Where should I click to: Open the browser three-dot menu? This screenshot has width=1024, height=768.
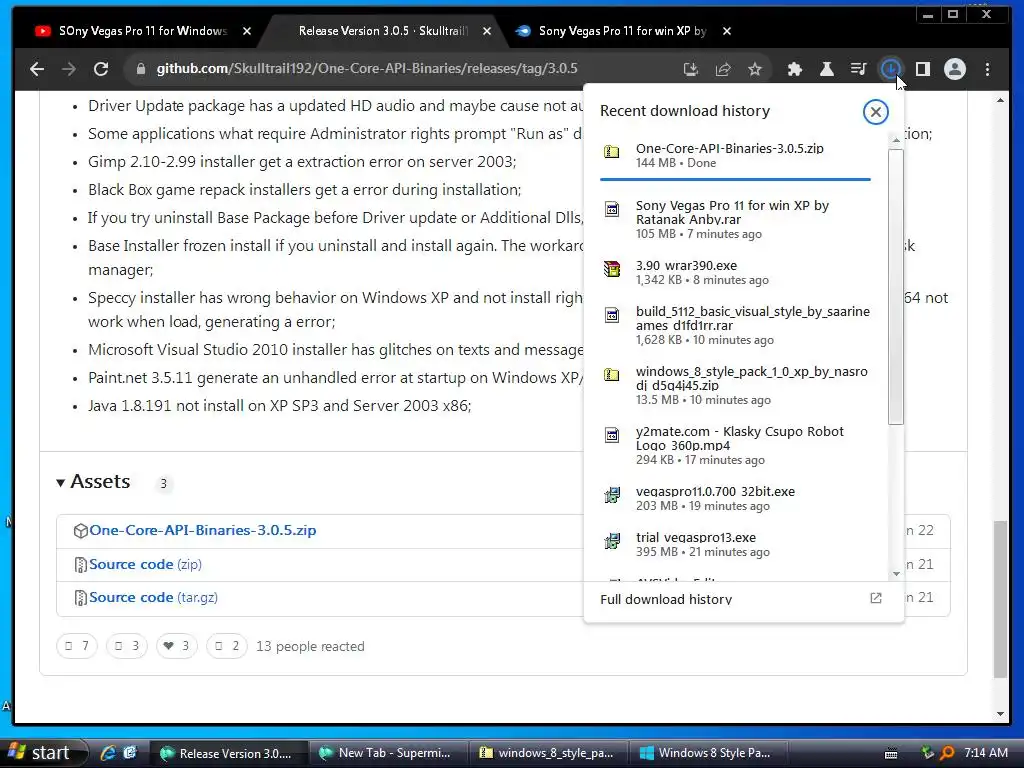point(987,69)
